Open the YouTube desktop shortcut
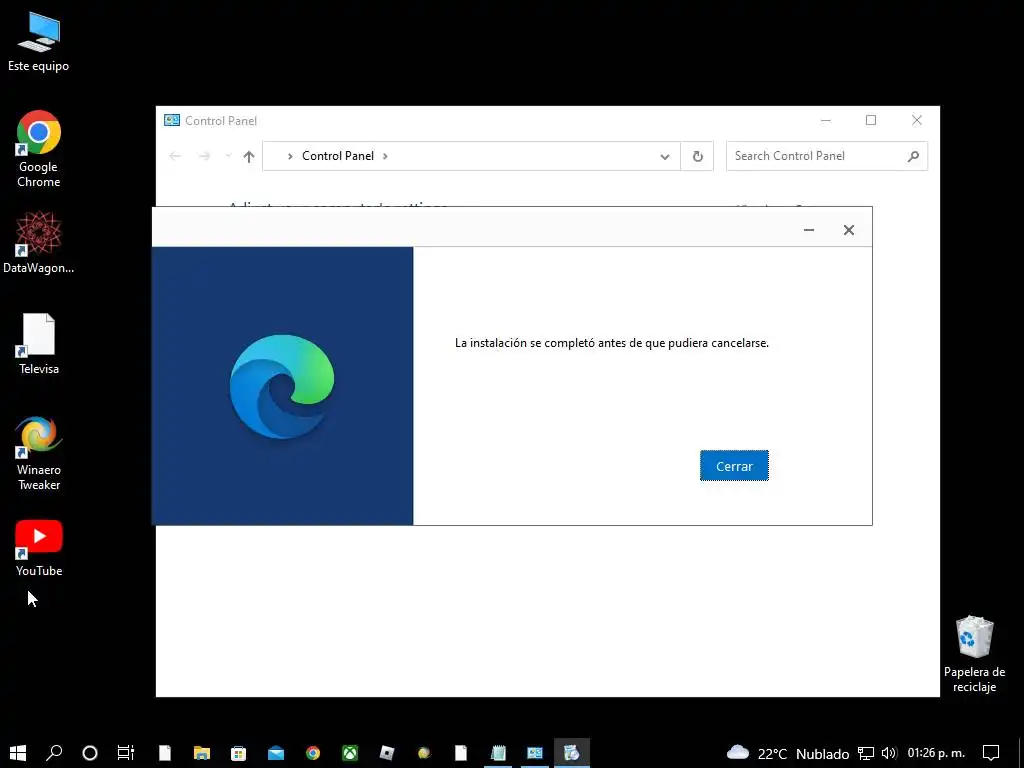The image size is (1024, 768). (x=38, y=549)
